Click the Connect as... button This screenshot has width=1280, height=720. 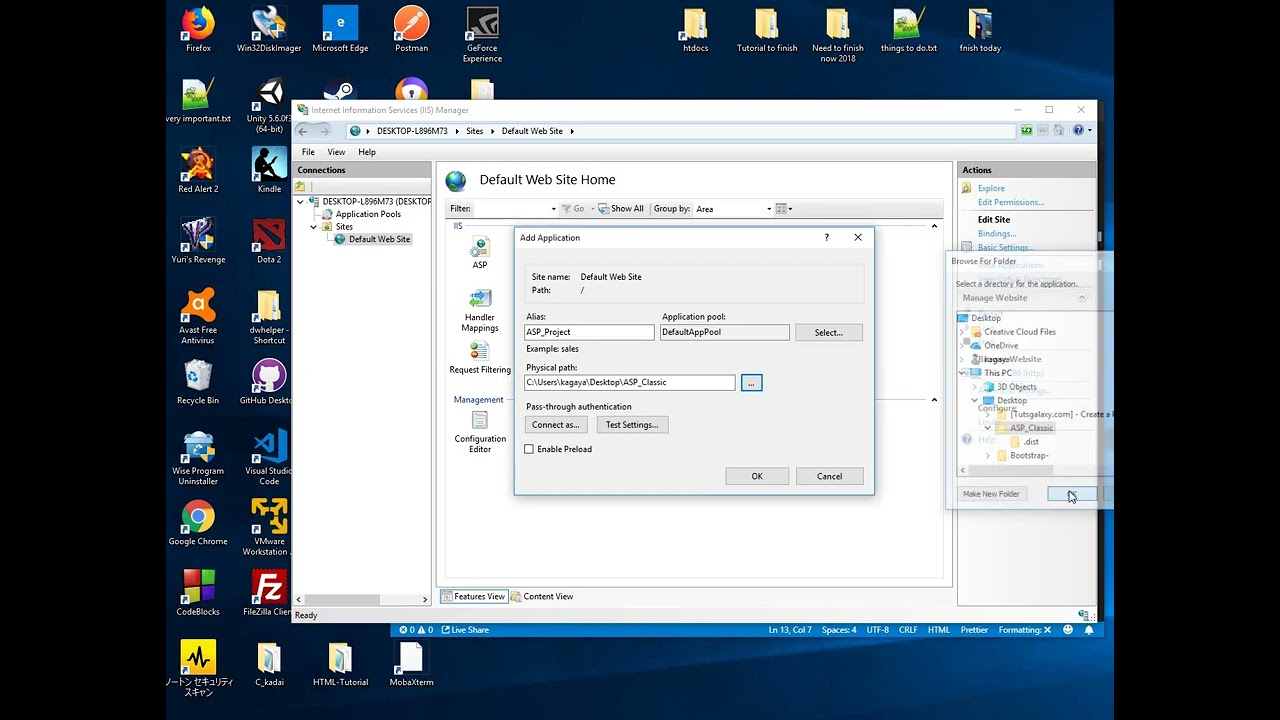[555, 425]
